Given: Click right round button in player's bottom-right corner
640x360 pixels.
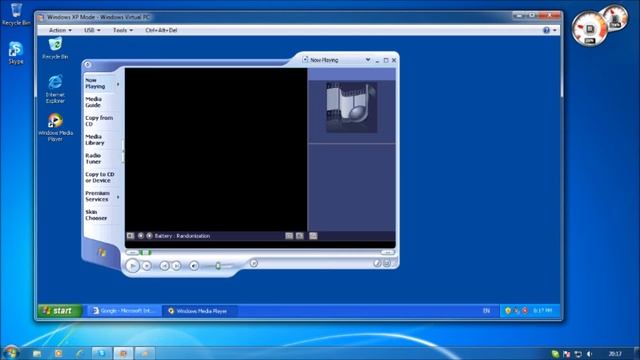Looking at the screenshot, I should (387, 263).
